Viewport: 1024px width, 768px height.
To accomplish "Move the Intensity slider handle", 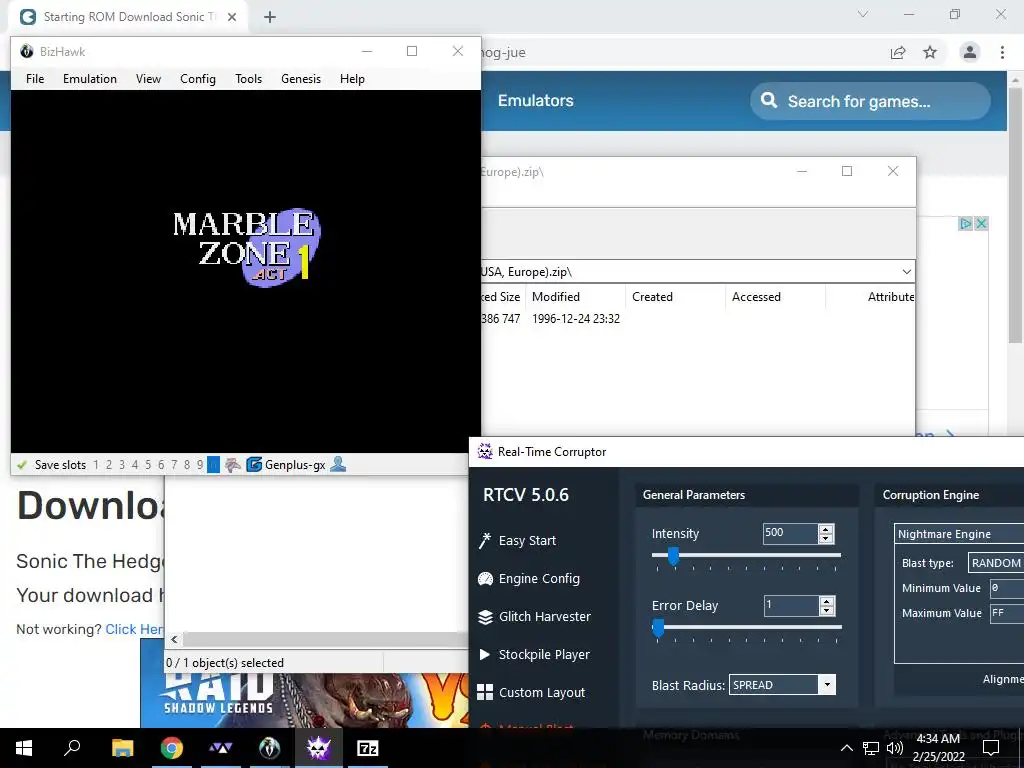I will tap(673, 556).
